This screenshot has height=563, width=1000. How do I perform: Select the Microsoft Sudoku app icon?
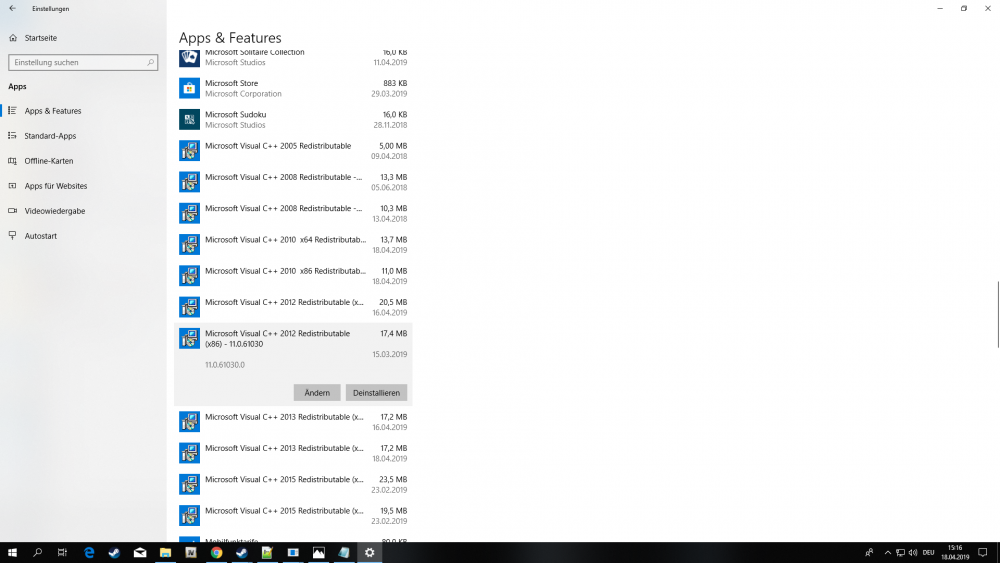pyautogui.click(x=189, y=119)
